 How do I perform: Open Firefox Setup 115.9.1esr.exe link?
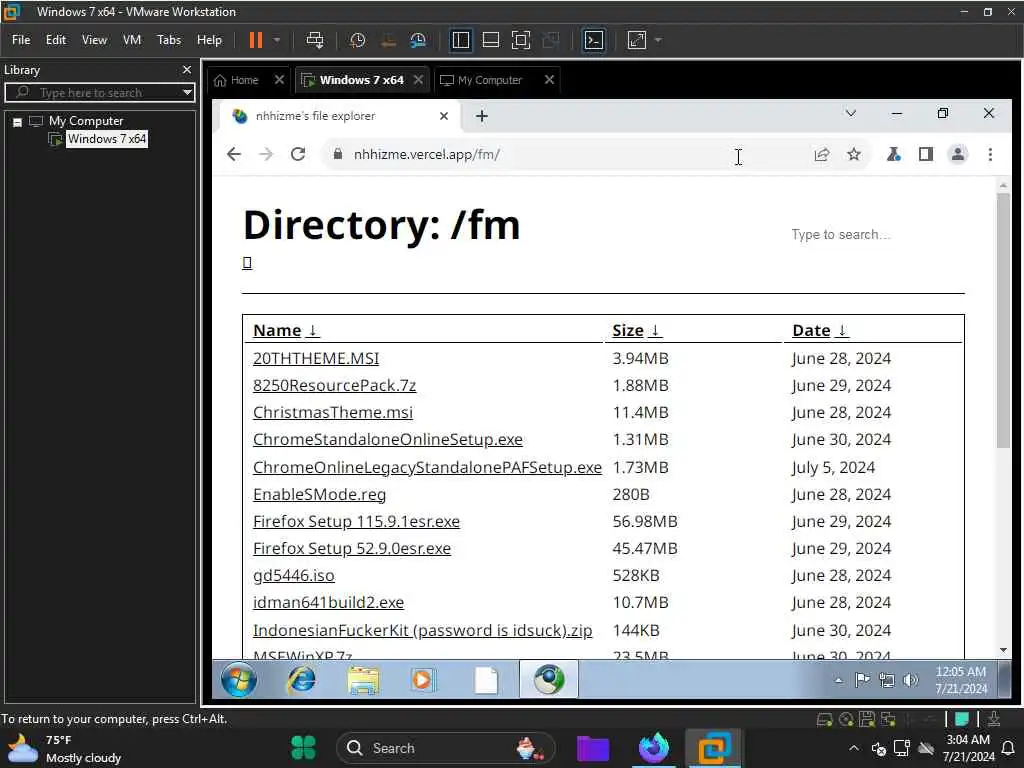coord(357,521)
